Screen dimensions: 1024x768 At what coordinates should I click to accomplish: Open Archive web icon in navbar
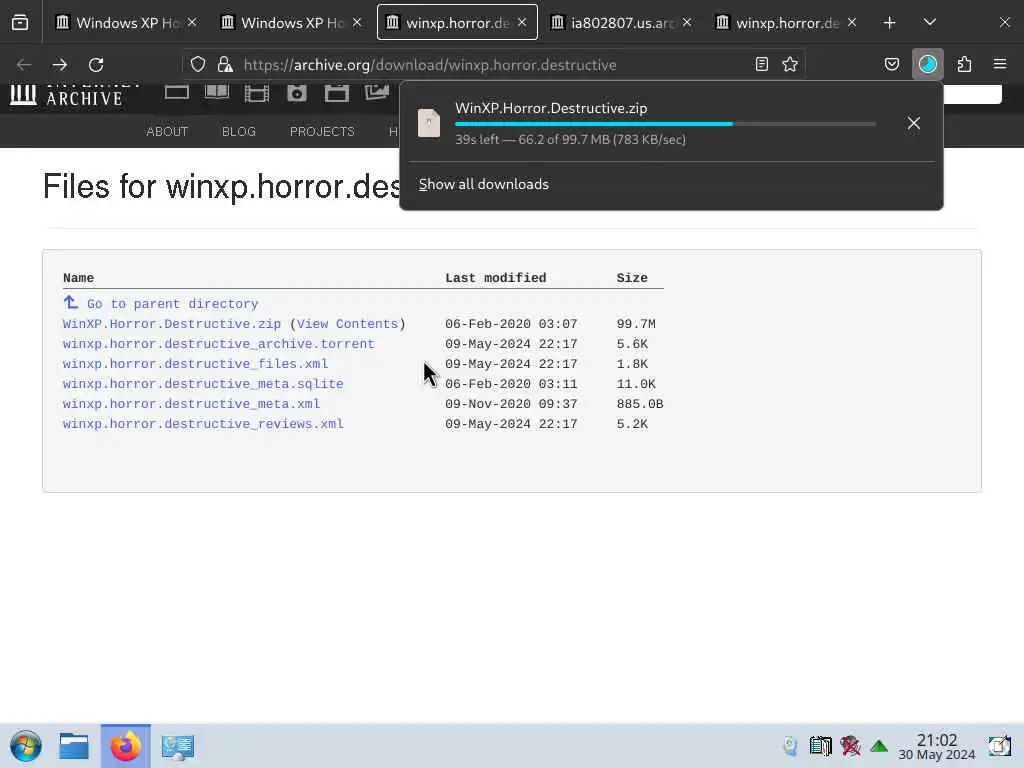coord(176,93)
